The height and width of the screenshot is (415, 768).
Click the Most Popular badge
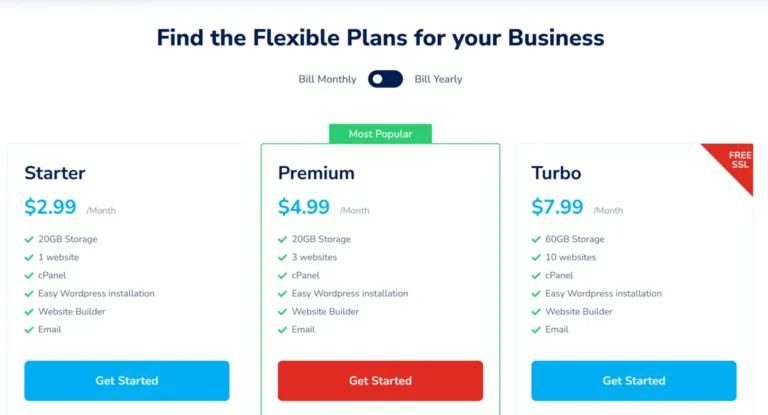click(x=380, y=134)
